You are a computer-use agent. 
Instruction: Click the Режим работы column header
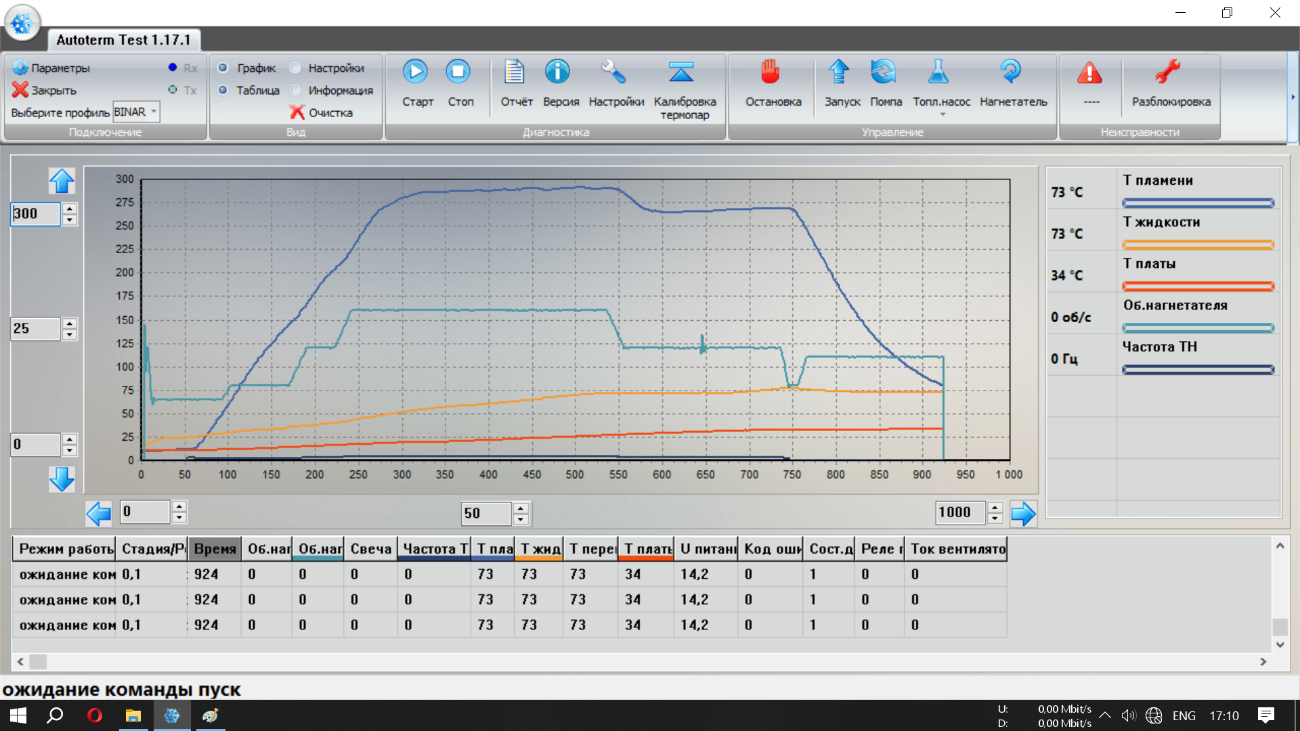pos(64,549)
